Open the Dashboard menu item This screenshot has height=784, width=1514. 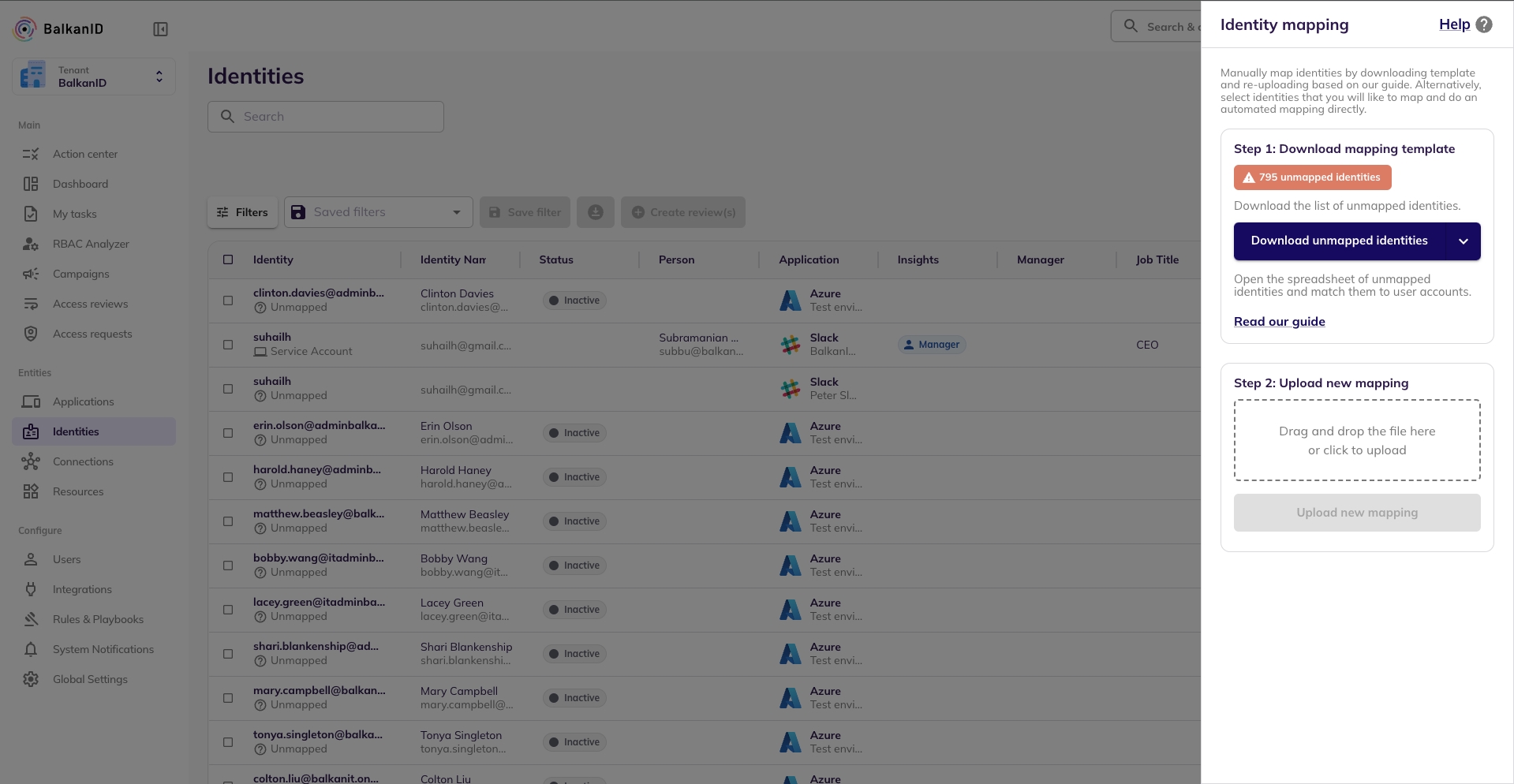(x=80, y=184)
